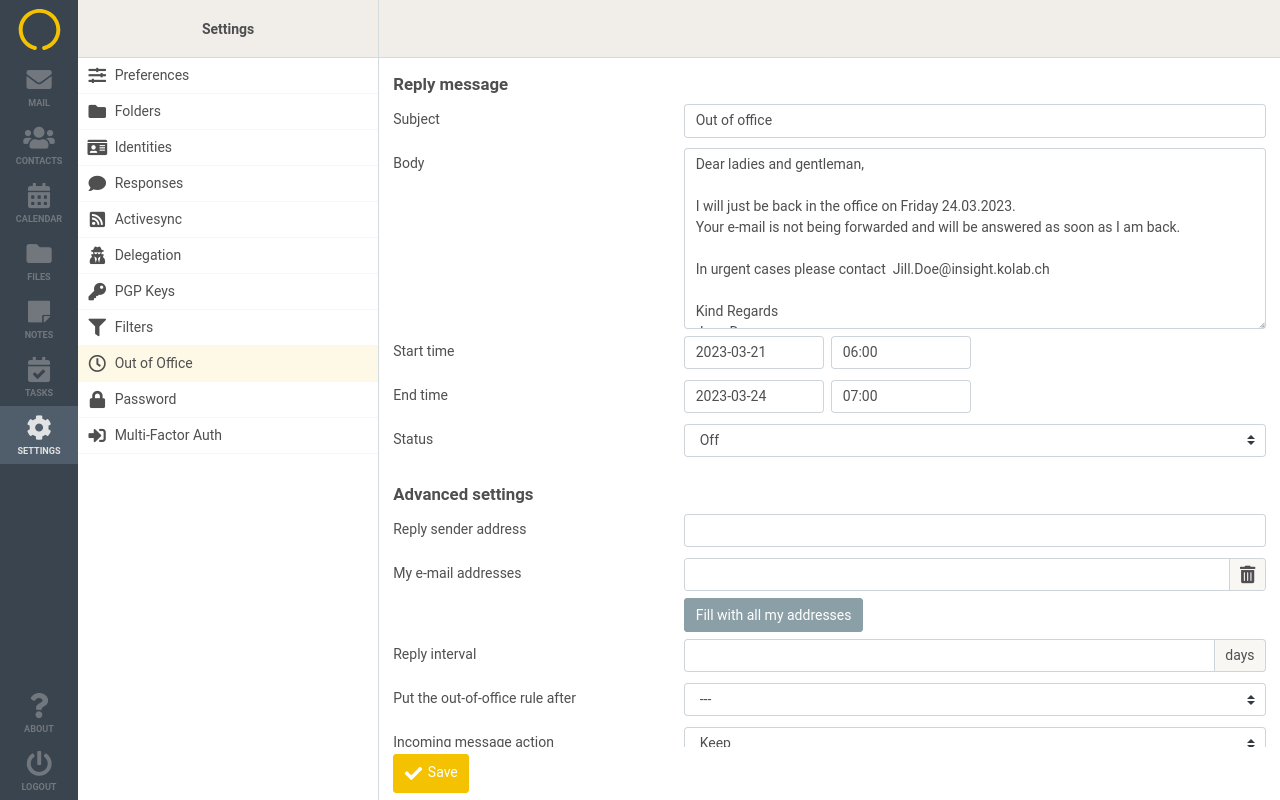Click the Reply interval label

coord(435,654)
